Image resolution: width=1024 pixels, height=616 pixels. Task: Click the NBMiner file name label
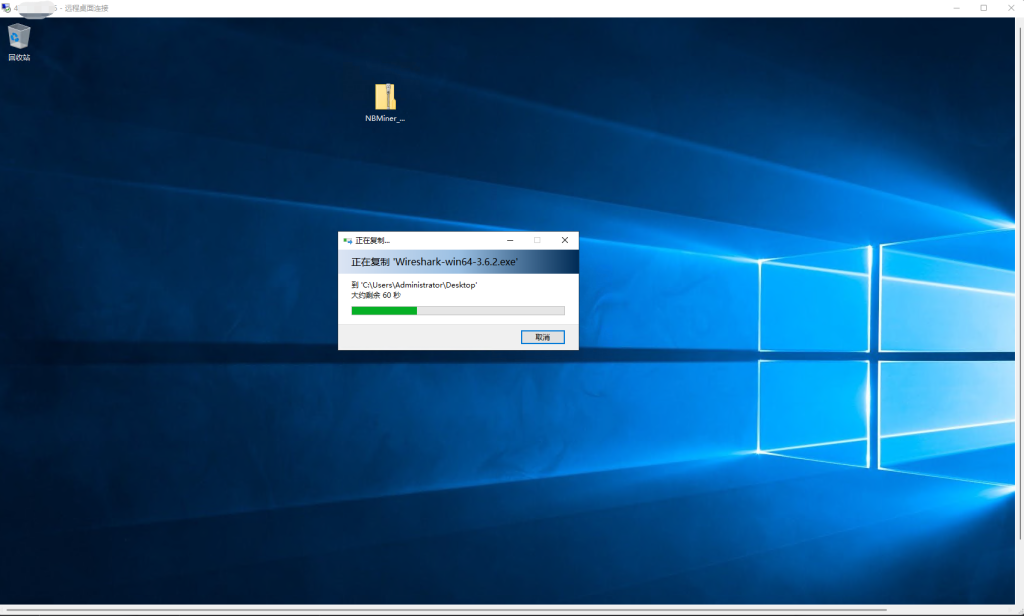pyautogui.click(x=385, y=118)
